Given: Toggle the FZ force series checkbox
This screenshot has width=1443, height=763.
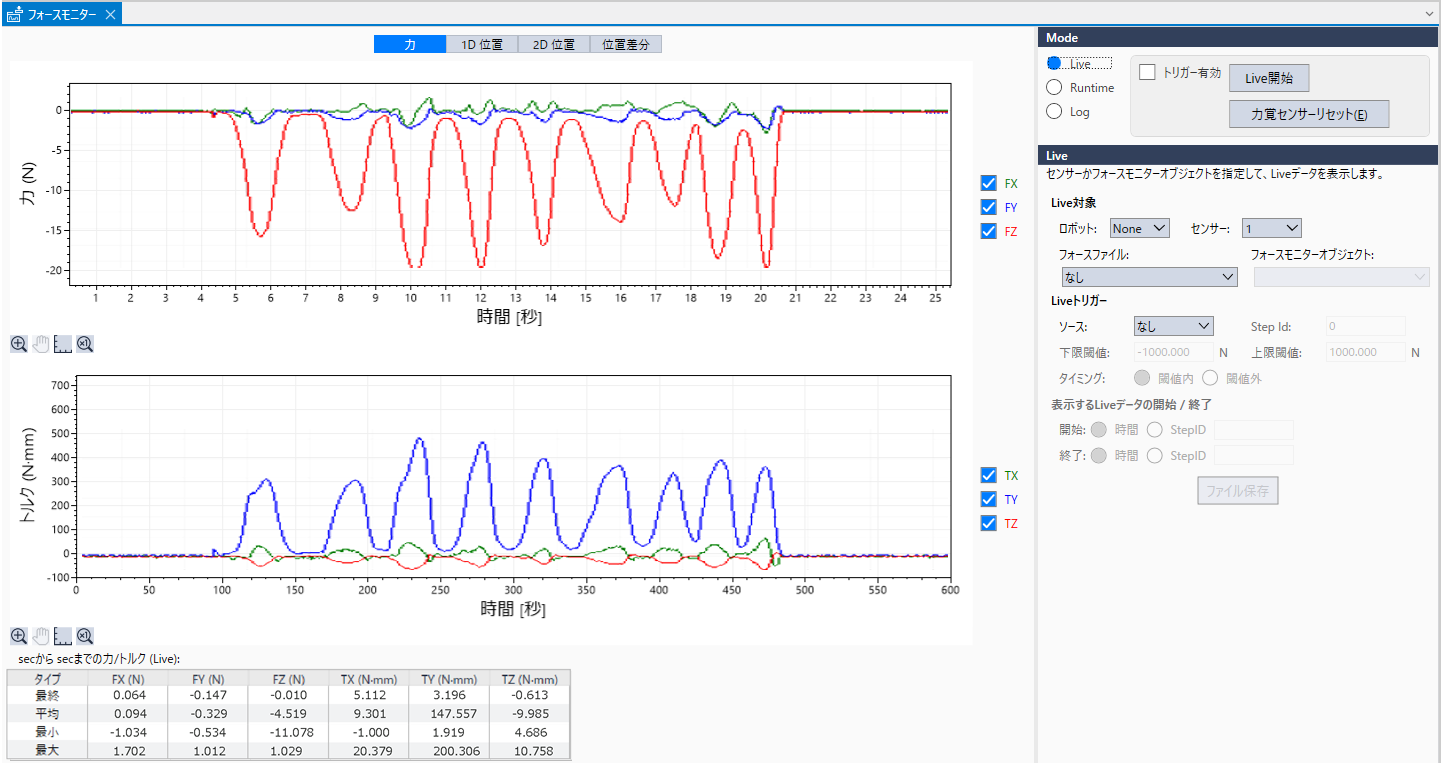Looking at the screenshot, I should click(989, 231).
